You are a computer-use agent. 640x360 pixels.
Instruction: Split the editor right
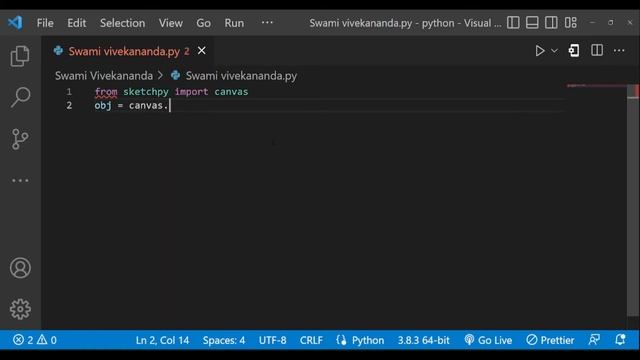click(x=597, y=51)
